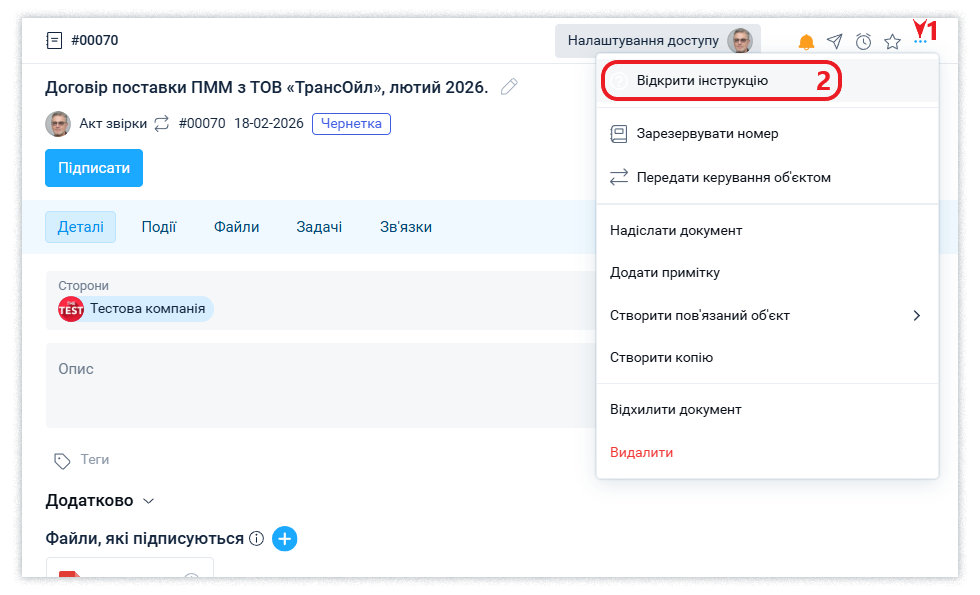Switch to the Події tab

(x=159, y=227)
